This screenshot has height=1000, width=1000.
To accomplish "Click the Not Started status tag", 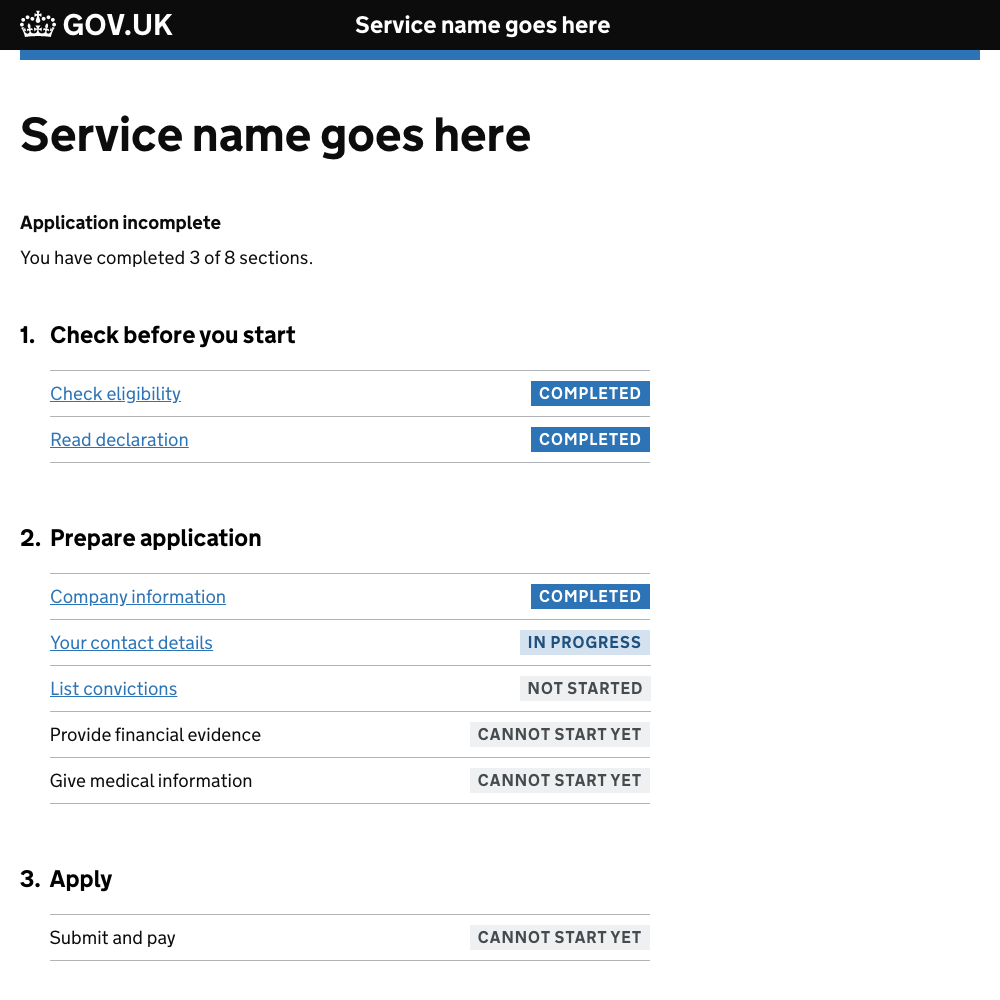I will point(585,689).
